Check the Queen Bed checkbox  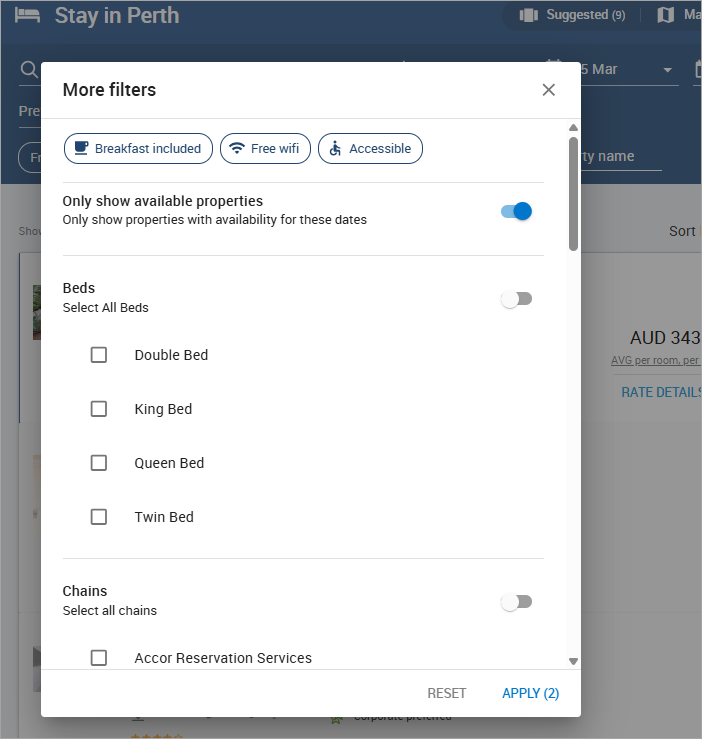[99, 463]
